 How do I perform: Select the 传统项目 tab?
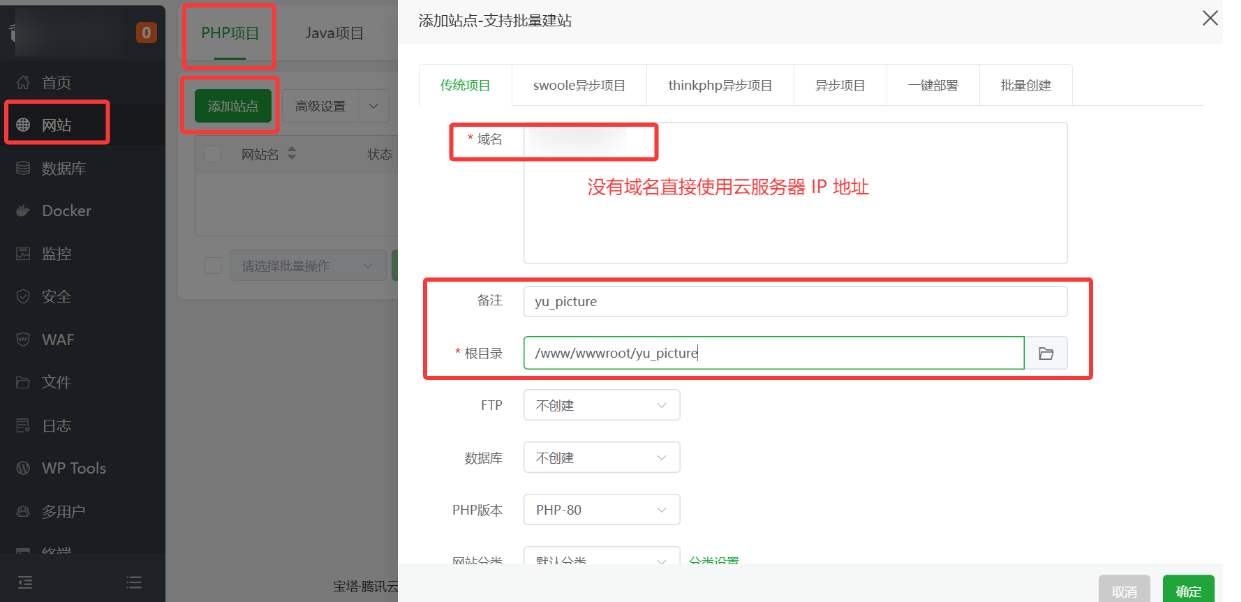(x=466, y=85)
